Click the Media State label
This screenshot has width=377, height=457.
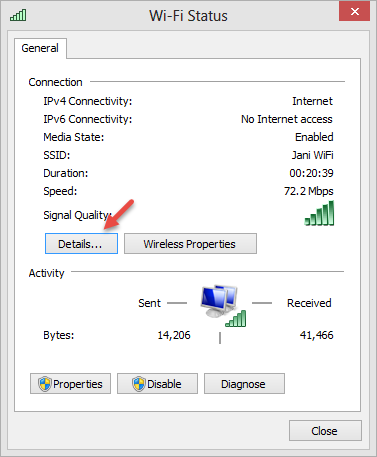(x=74, y=137)
